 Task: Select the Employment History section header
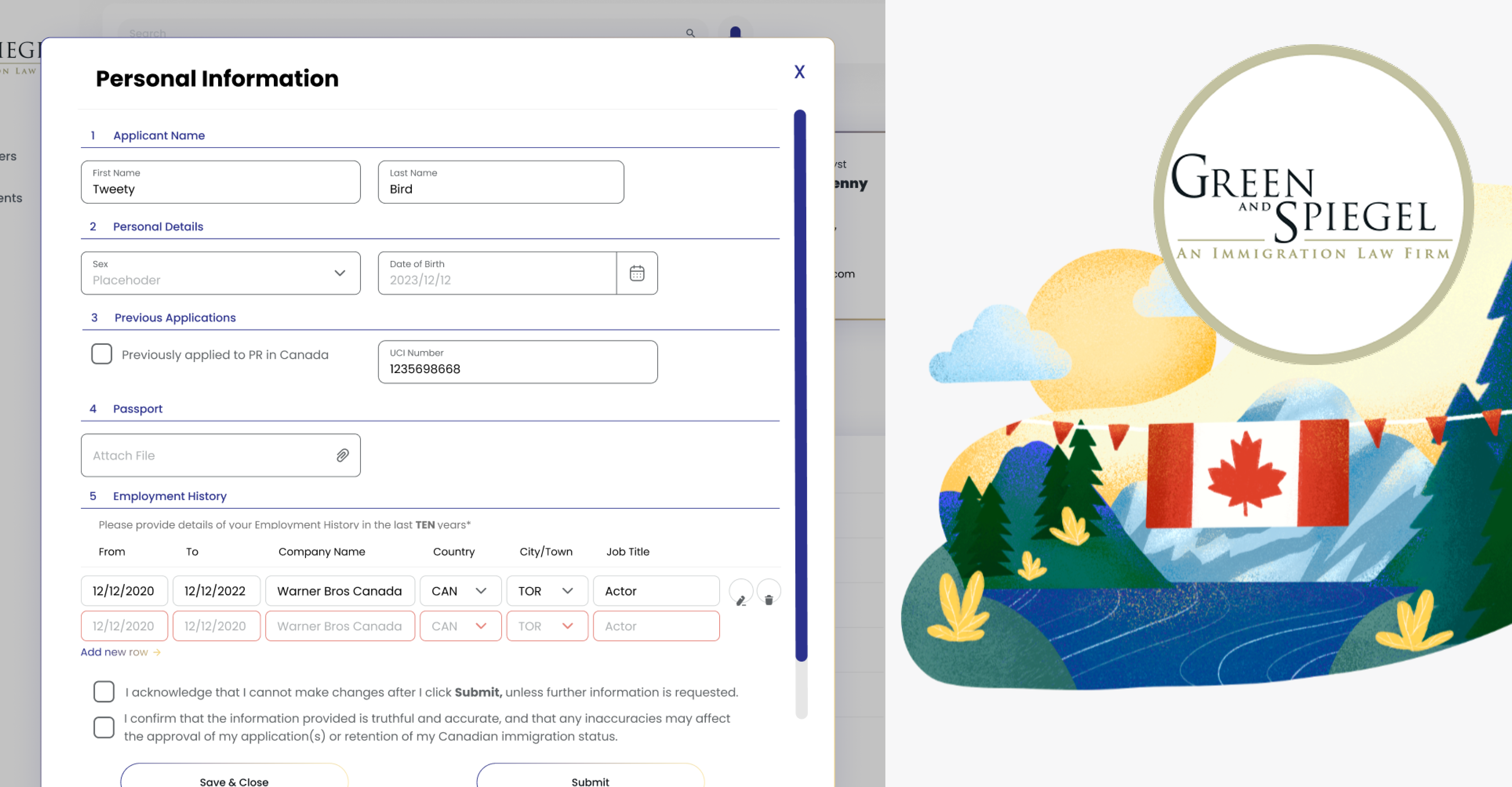pos(170,496)
